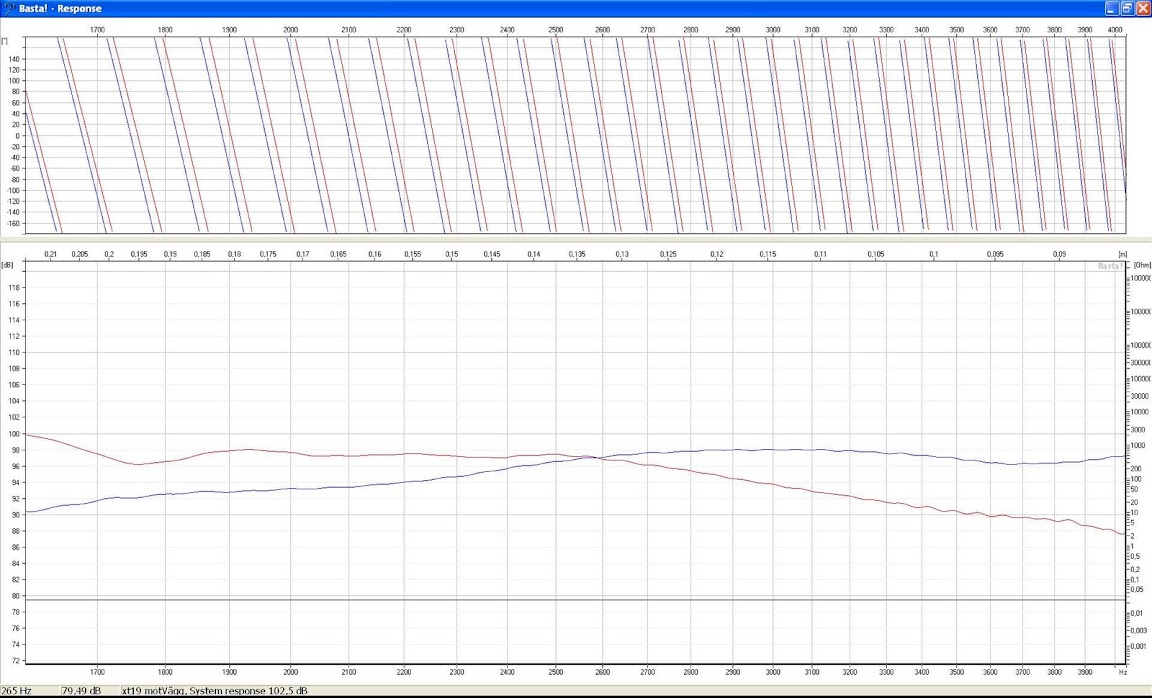Click the 0 degree label on phase axis
This screenshot has height=698, width=1152.
click(17, 135)
